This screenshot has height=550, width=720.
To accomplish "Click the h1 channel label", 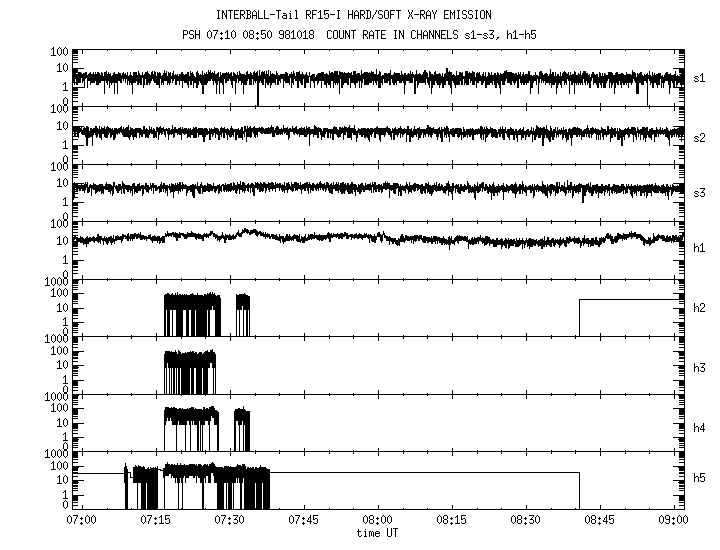I will pos(699,248).
